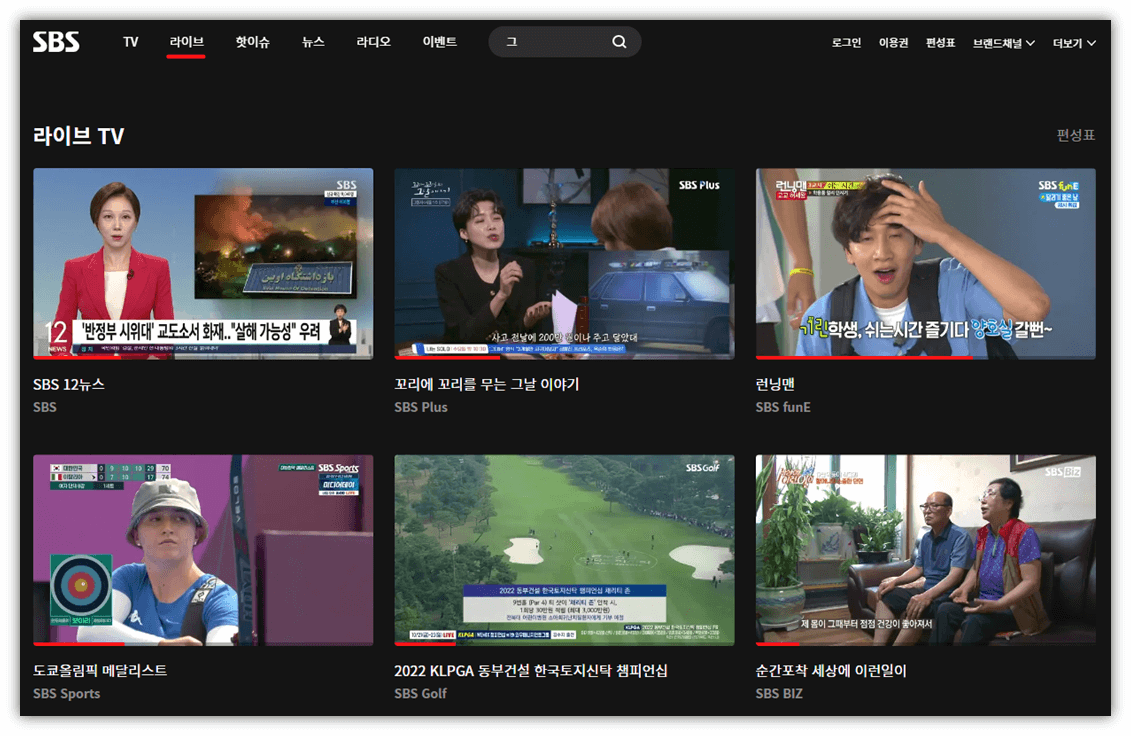Open the 도쿄올림픽 메달리스트 title
Image resolution: width=1131 pixels, height=736 pixels.
(x=100, y=670)
